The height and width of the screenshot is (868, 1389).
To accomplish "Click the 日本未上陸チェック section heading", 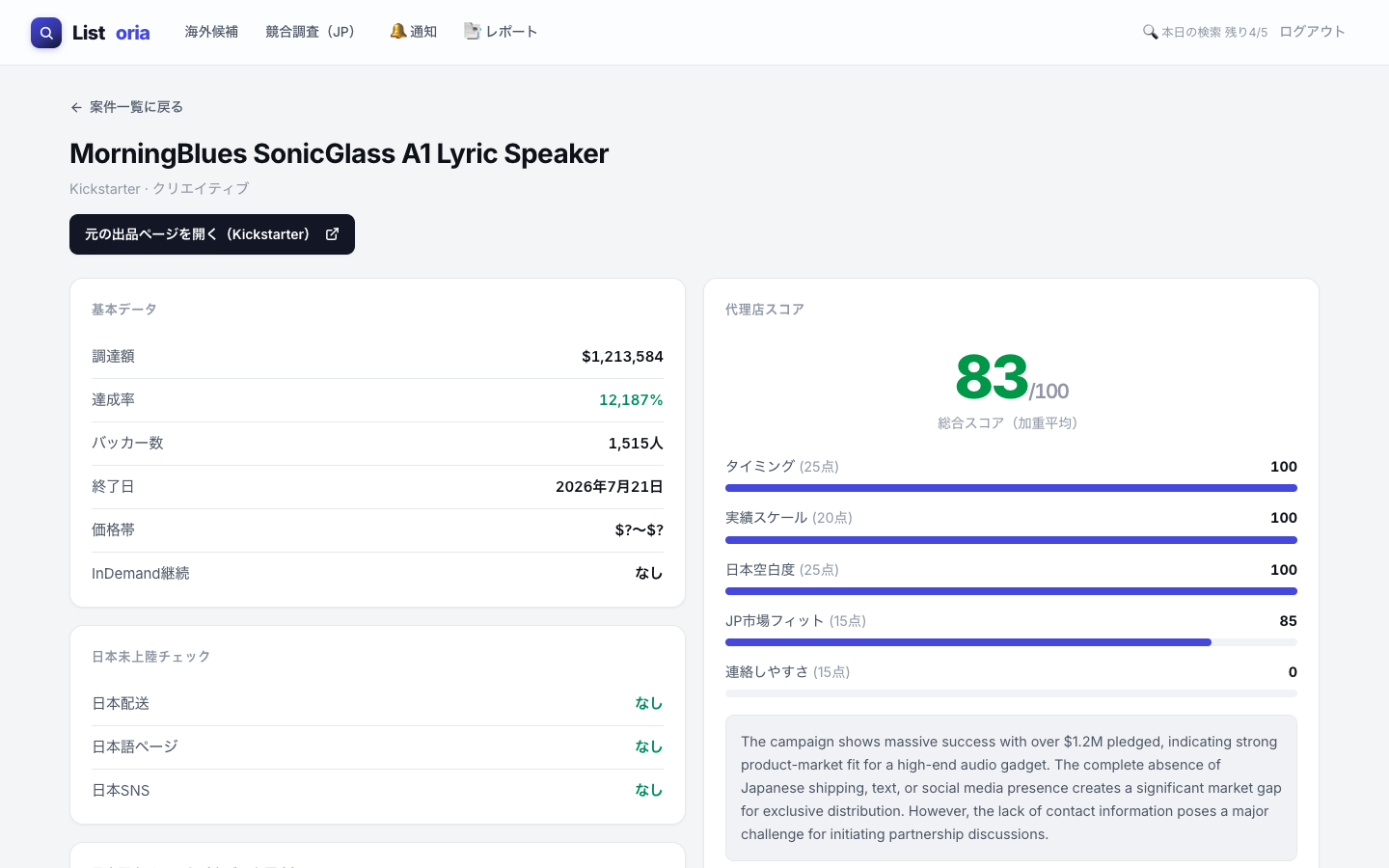I will (151, 657).
